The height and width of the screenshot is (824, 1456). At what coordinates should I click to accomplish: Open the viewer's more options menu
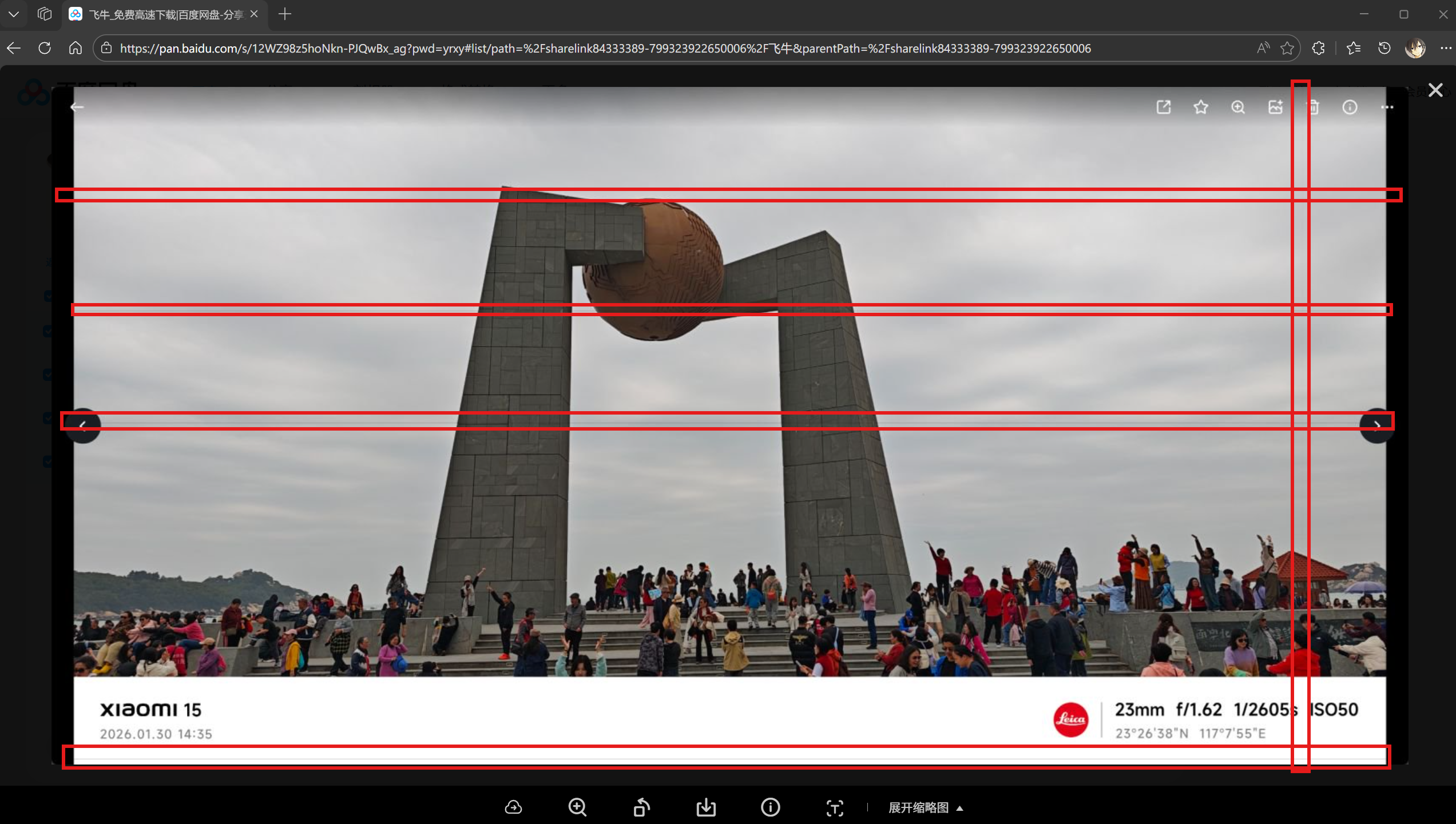tap(1388, 107)
